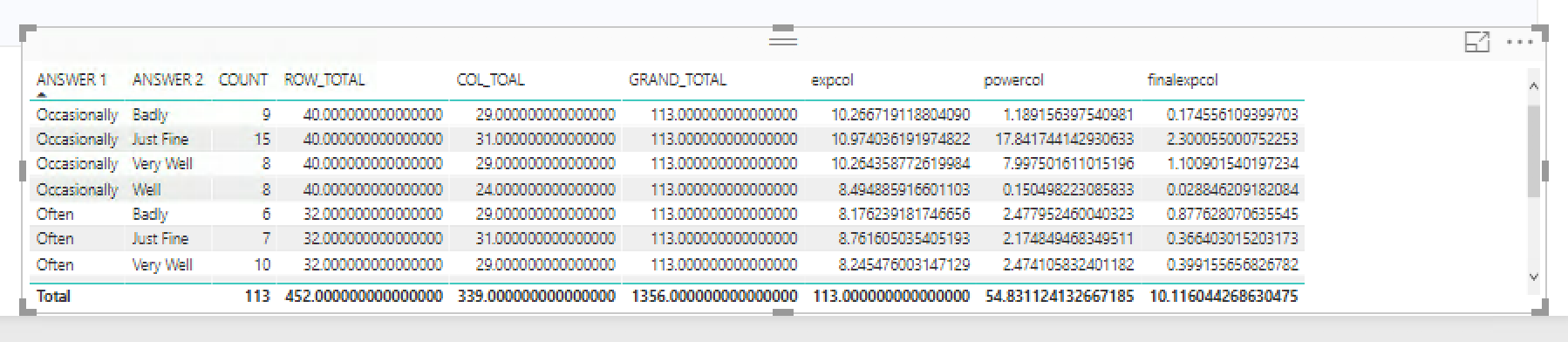Sort by the GRAND_TOTAL column header
1568x342 pixels.
click(x=678, y=79)
